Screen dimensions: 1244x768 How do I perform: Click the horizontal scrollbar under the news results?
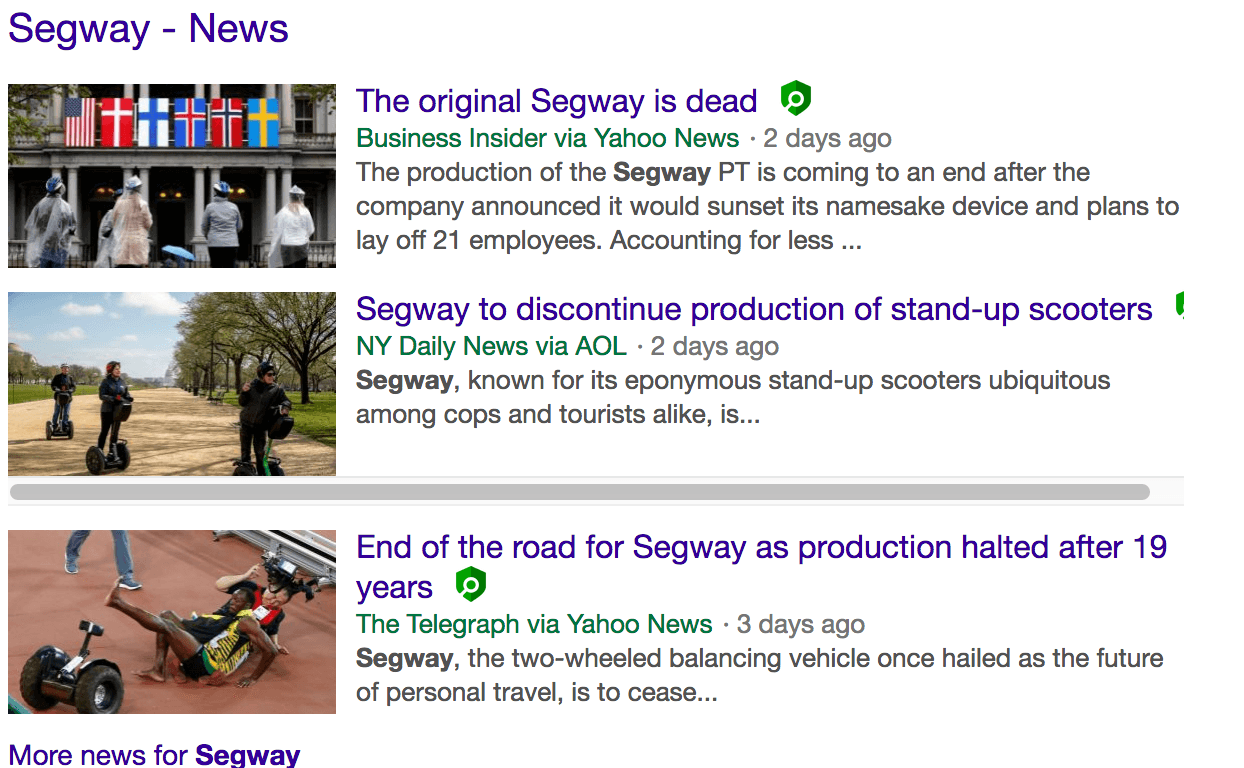point(580,492)
